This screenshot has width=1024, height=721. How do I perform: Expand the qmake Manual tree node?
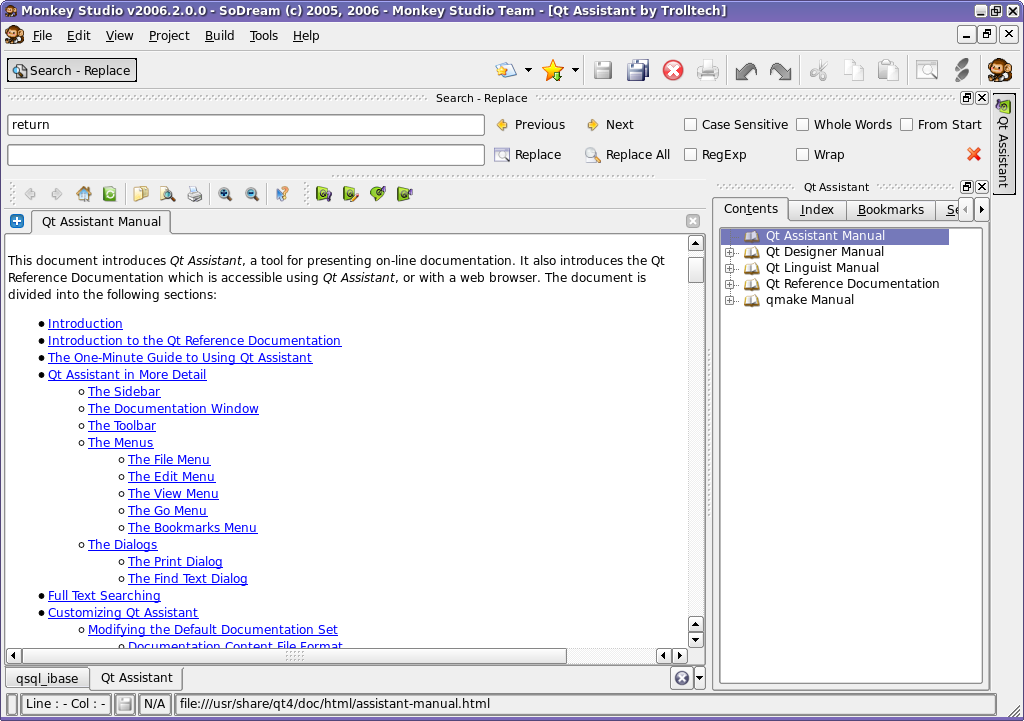pyautogui.click(x=729, y=300)
